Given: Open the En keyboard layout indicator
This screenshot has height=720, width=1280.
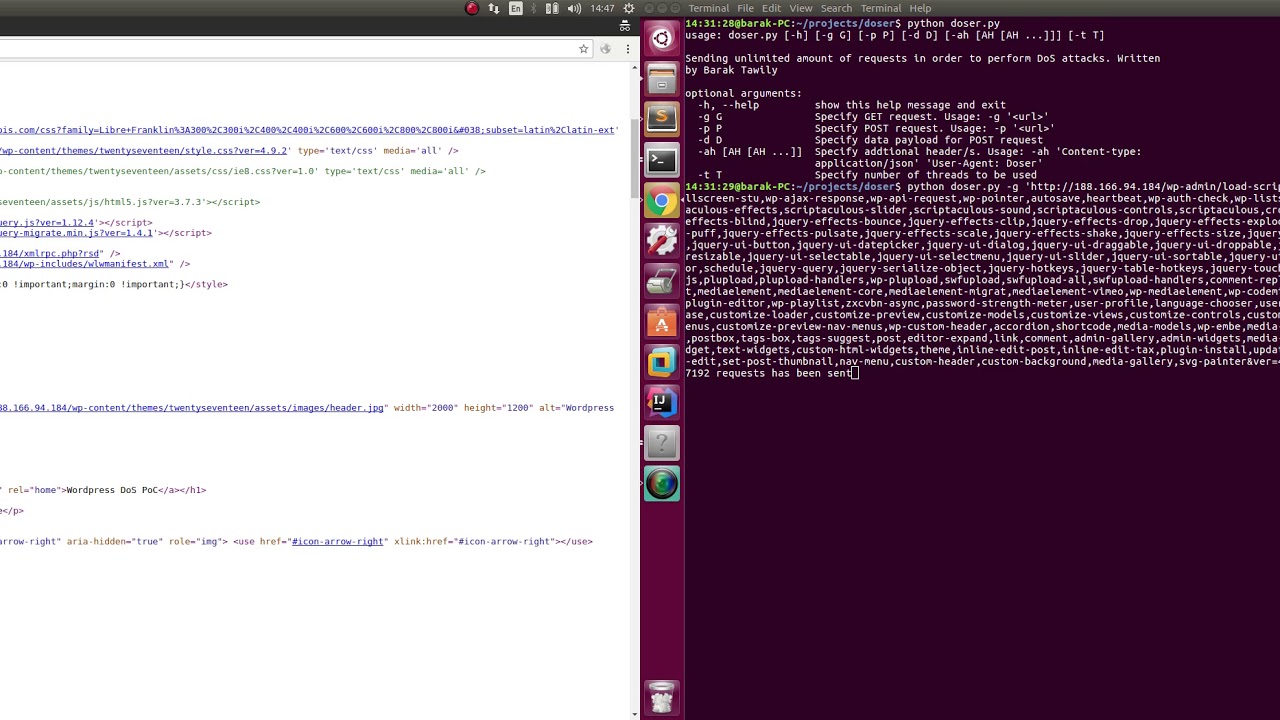Looking at the screenshot, I should [516, 8].
